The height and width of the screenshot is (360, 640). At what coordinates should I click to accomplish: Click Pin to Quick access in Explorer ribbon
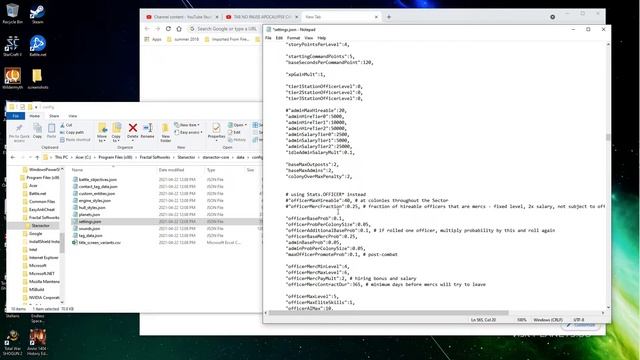click(x=19, y=132)
